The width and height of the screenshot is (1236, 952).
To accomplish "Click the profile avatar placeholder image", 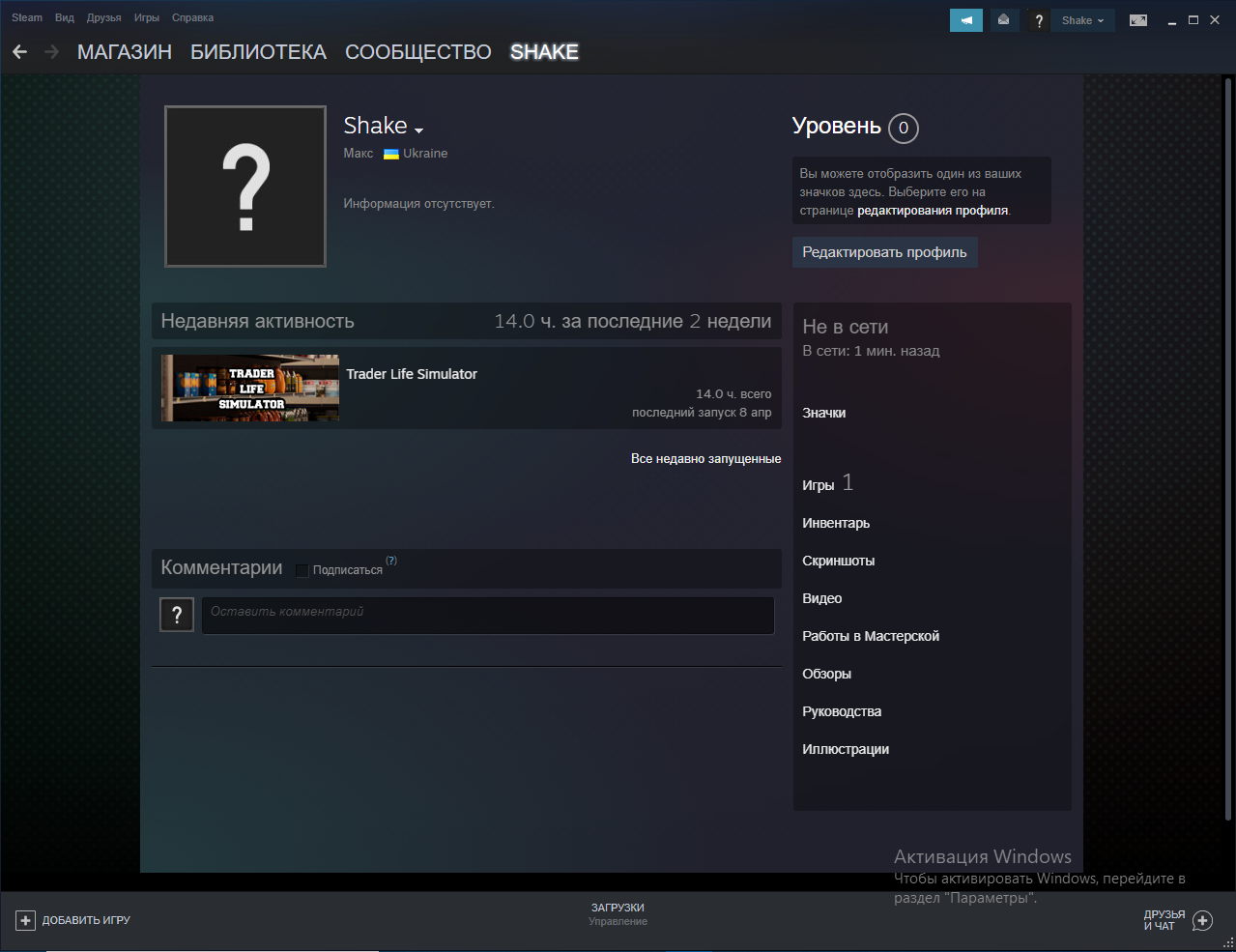I will click(x=245, y=187).
